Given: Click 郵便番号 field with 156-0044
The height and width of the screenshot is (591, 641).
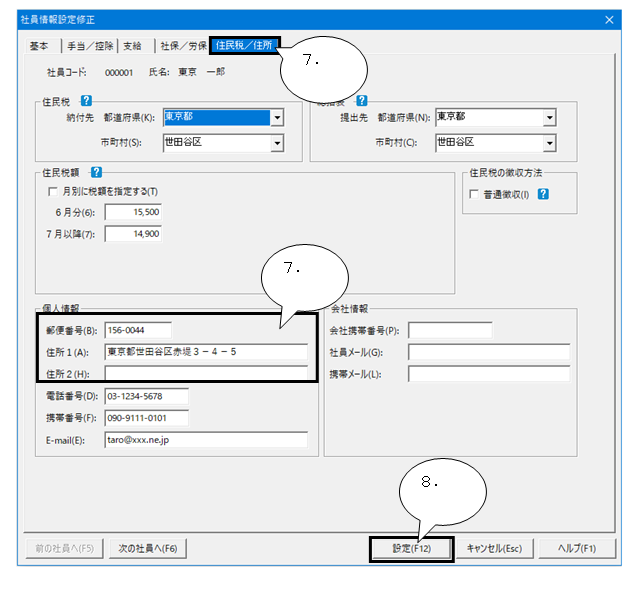Looking at the screenshot, I should point(138,330).
